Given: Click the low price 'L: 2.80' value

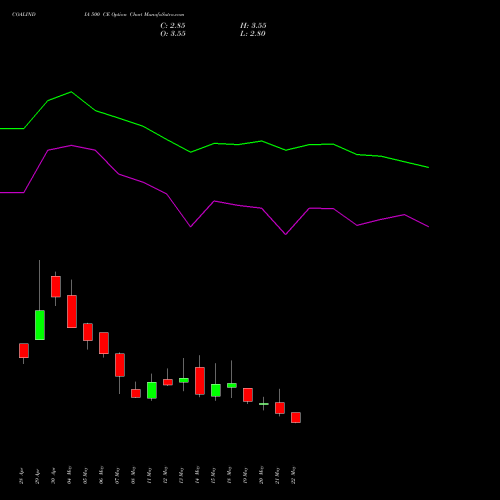Looking at the screenshot, I should tap(253, 34).
